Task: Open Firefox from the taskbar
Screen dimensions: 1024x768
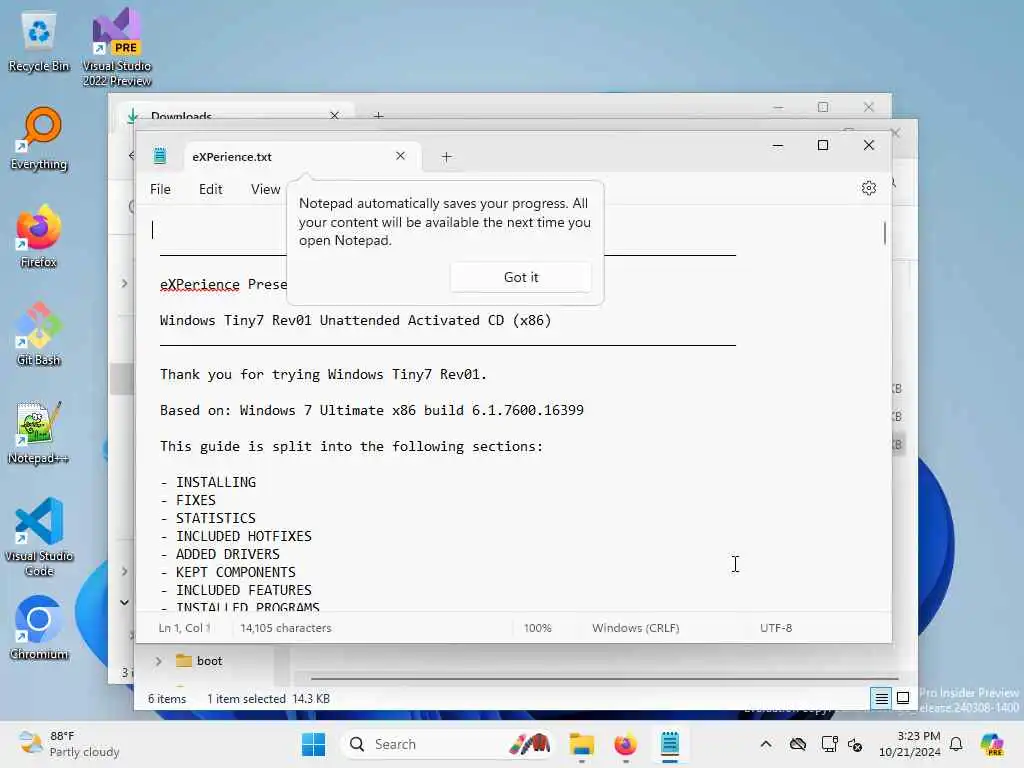Action: pyautogui.click(x=626, y=744)
